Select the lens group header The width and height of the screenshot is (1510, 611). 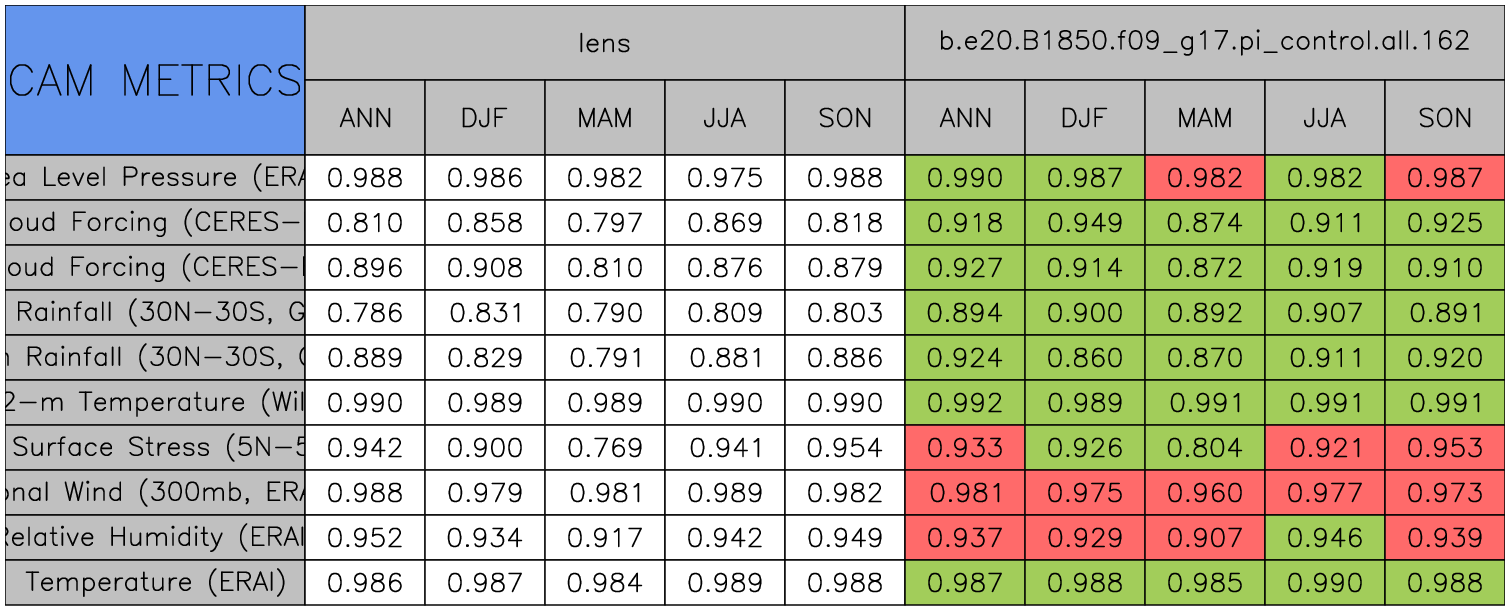tap(604, 42)
